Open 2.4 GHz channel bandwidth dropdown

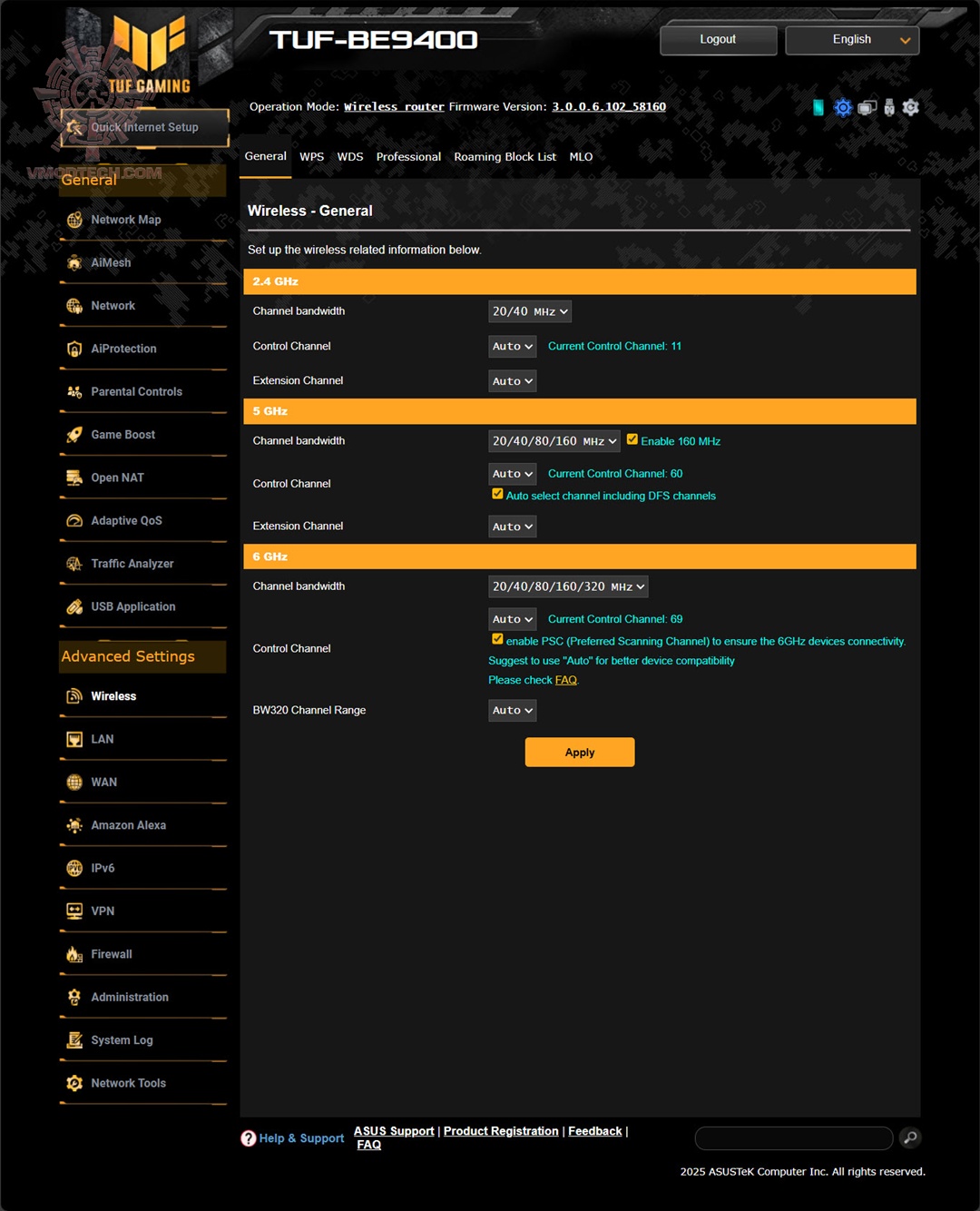coord(530,311)
